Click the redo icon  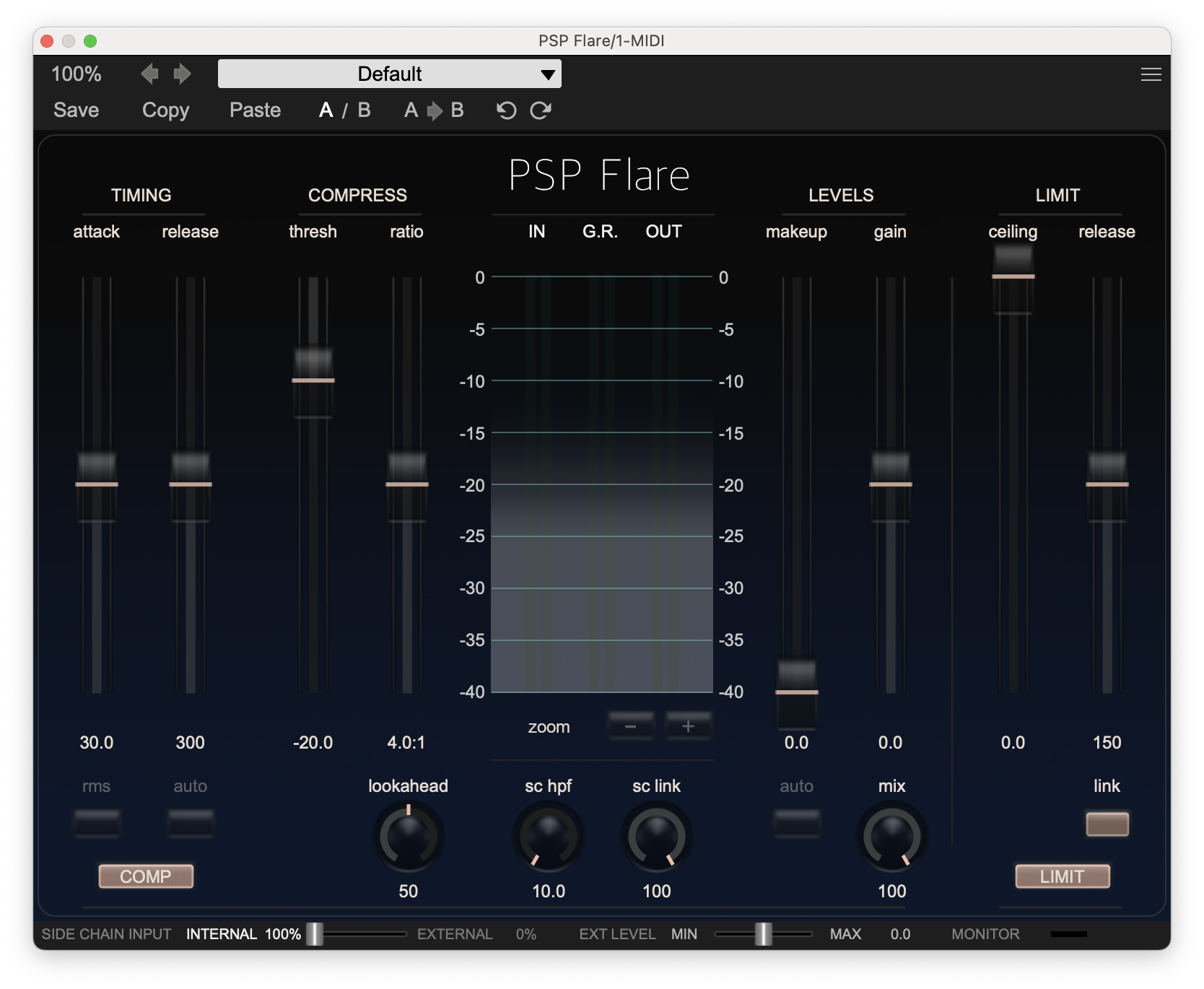(x=541, y=110)
